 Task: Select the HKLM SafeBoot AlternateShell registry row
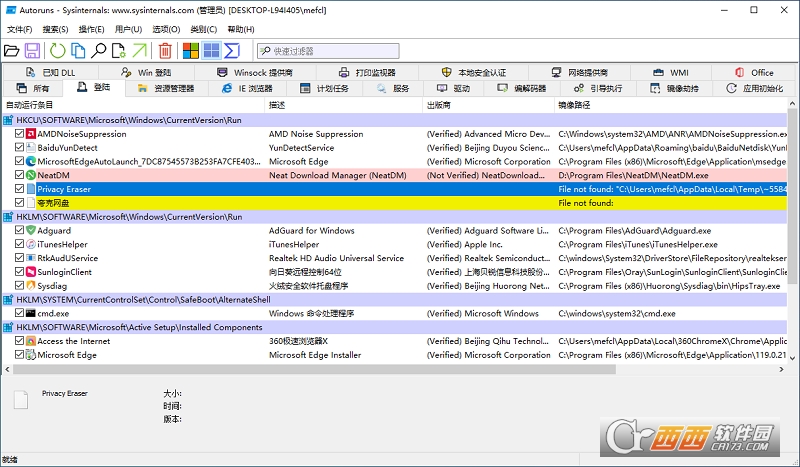click(394, 300)
